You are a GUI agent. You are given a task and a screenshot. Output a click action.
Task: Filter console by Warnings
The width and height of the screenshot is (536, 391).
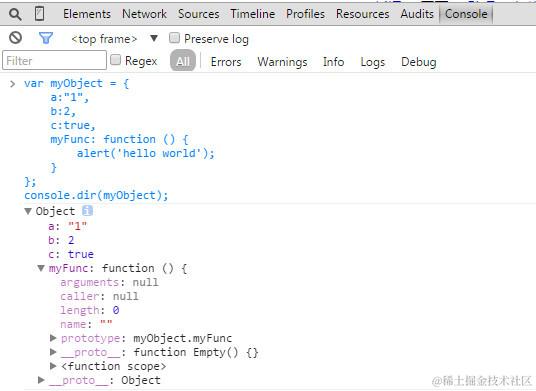click(282, 62)
